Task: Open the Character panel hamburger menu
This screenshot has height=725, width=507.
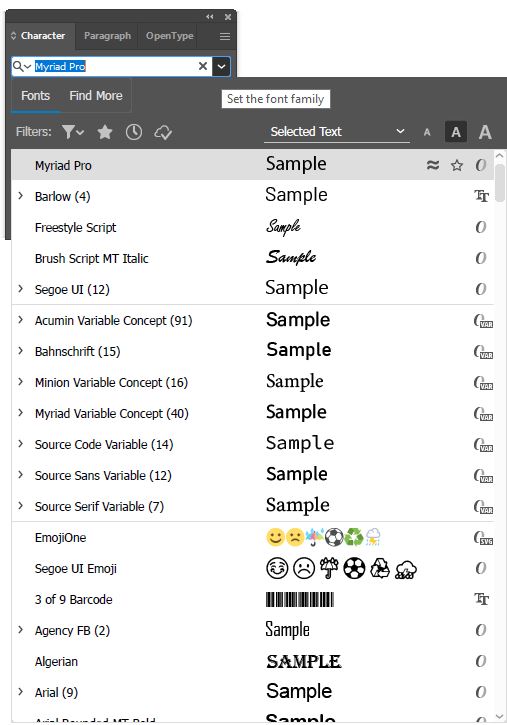Action: tap(225, 36)
